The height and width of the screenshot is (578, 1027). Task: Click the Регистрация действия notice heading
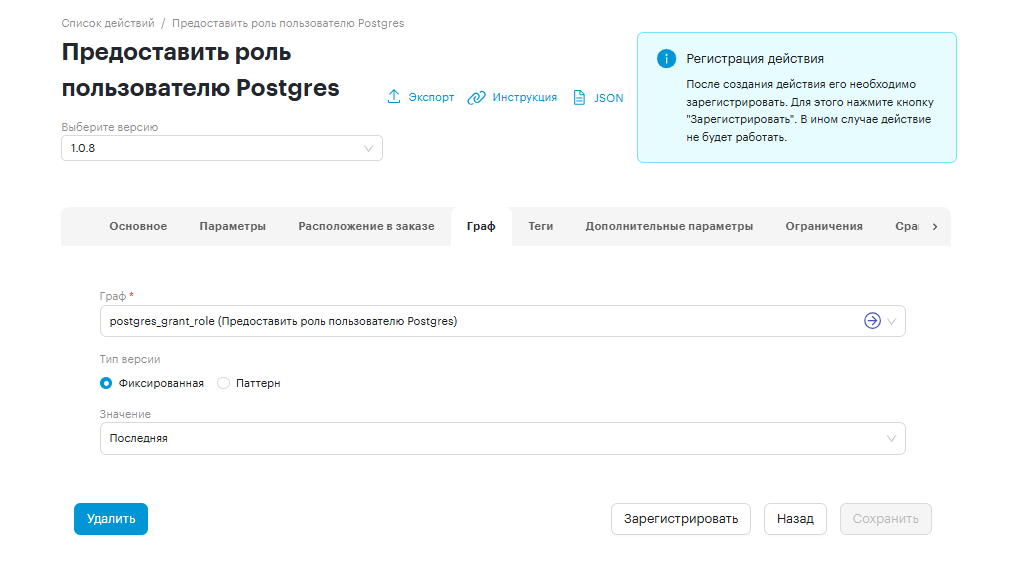(x=755, y=58)
